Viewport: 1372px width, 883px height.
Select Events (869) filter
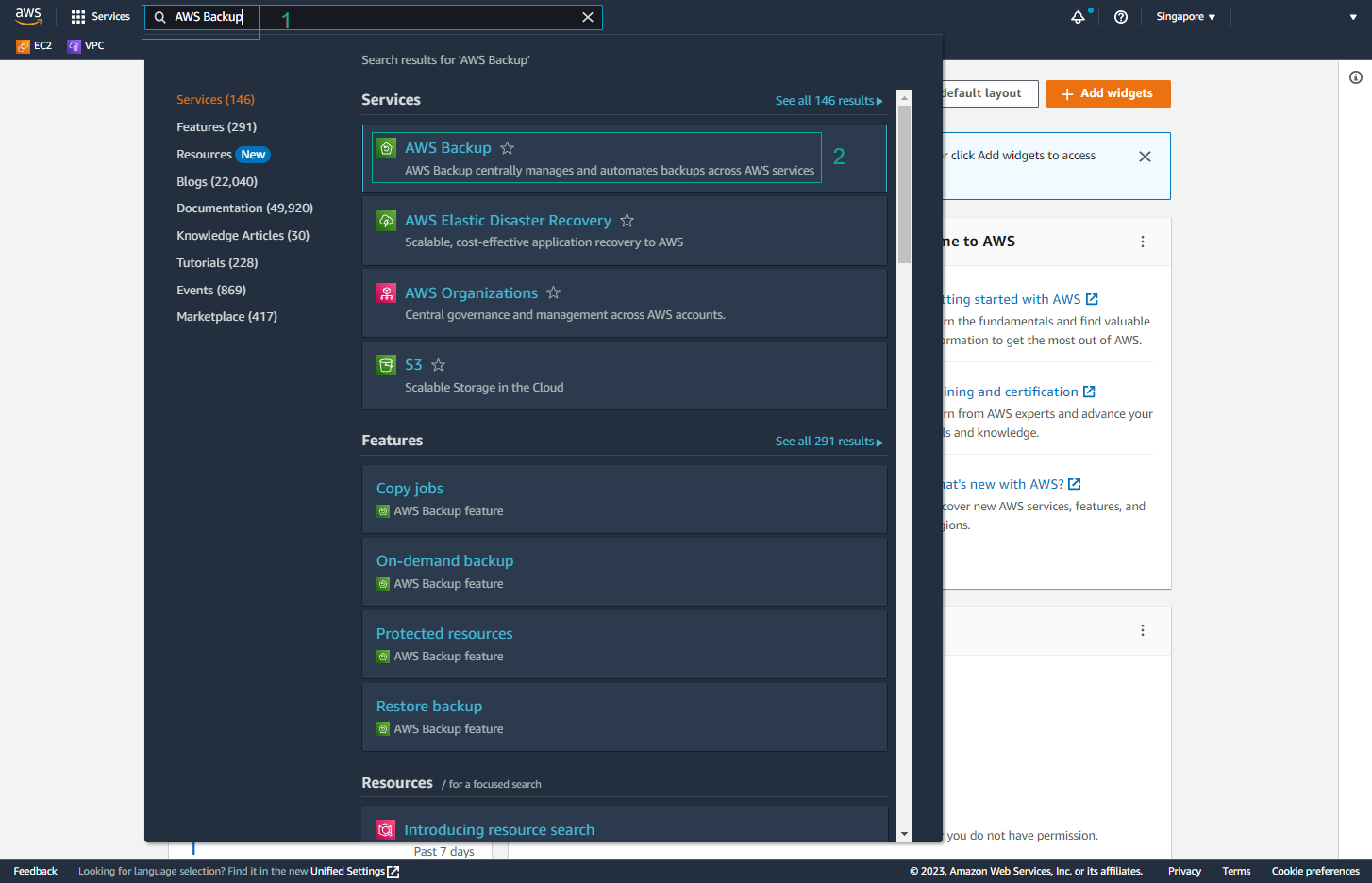click(211, 290)
